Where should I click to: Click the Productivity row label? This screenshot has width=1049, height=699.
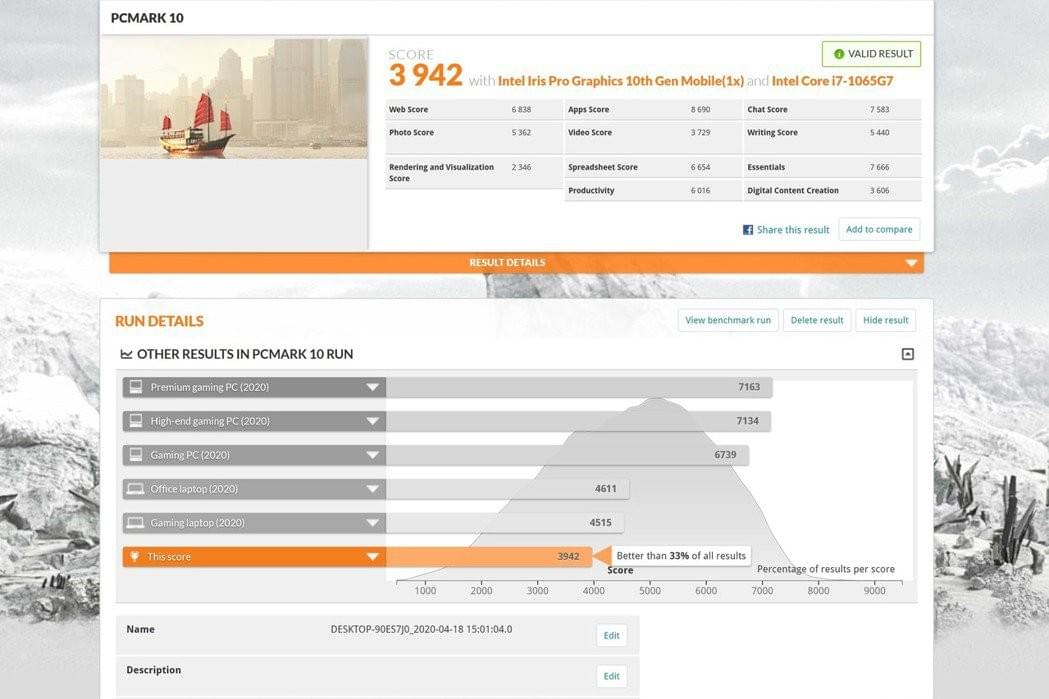click(x=591, y=191)
